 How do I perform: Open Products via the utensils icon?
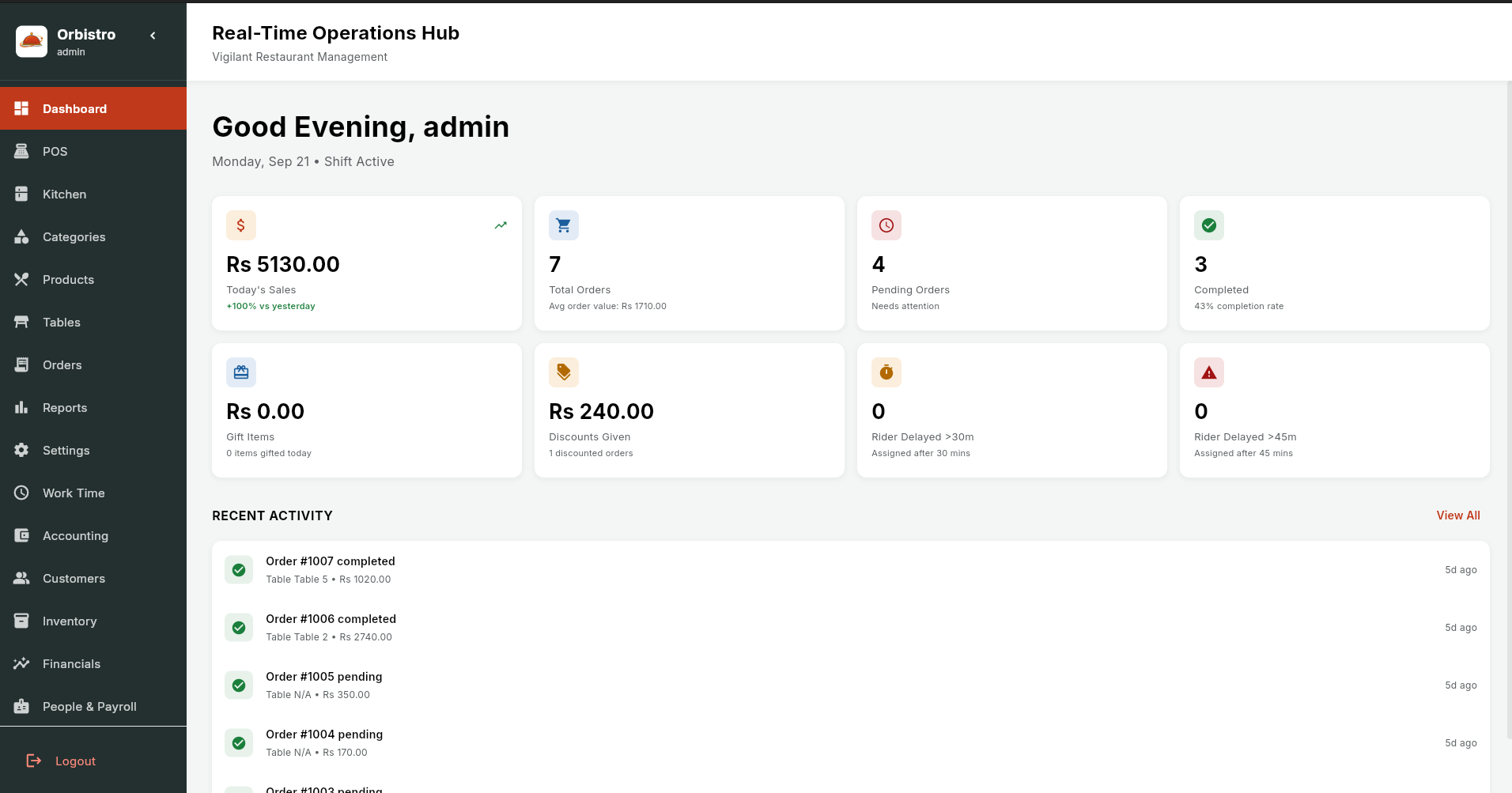21,279
